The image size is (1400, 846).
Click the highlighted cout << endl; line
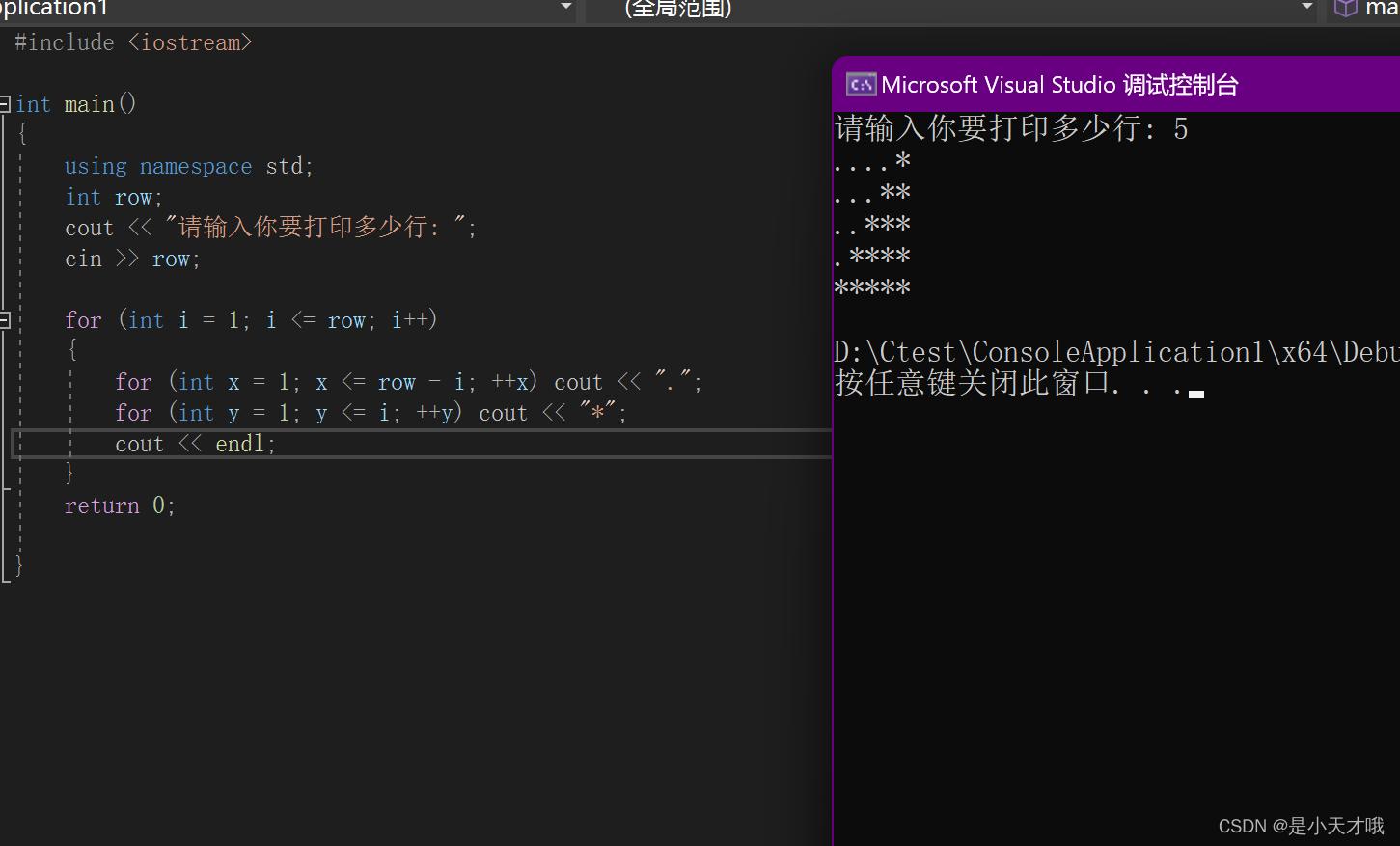coord(195,443)
